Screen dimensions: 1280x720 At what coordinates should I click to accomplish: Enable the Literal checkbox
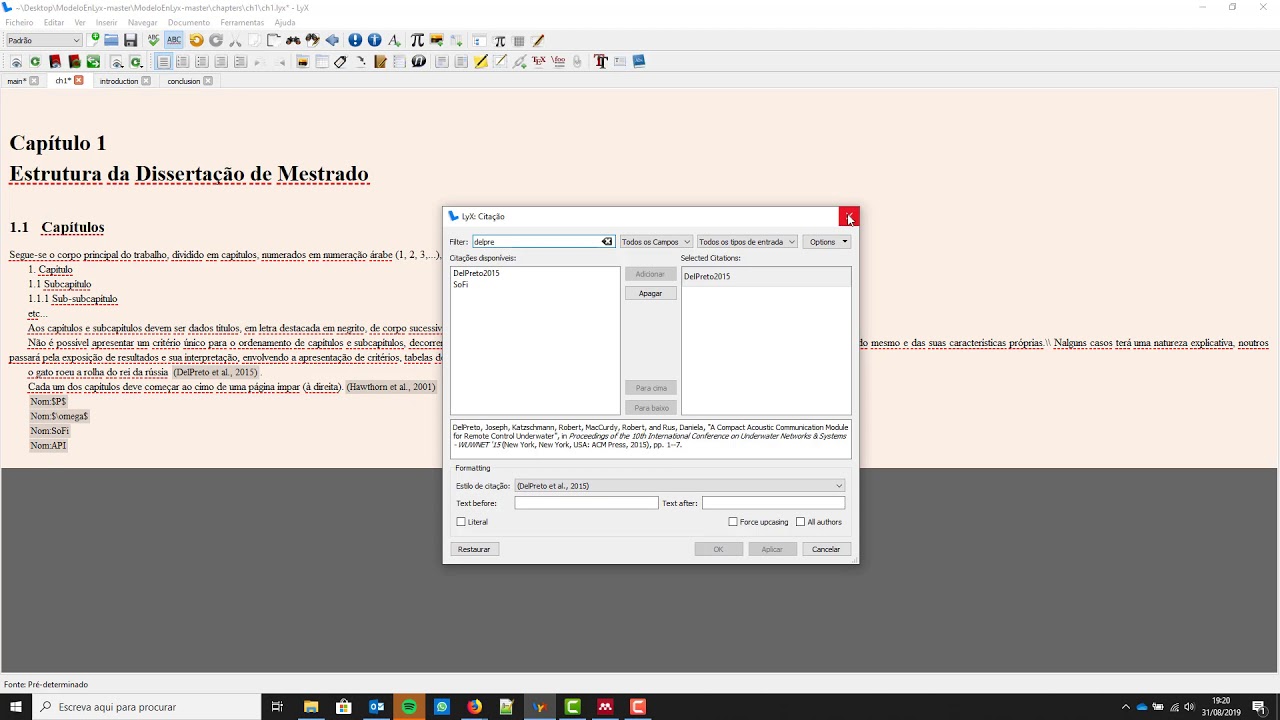point(461,522)
